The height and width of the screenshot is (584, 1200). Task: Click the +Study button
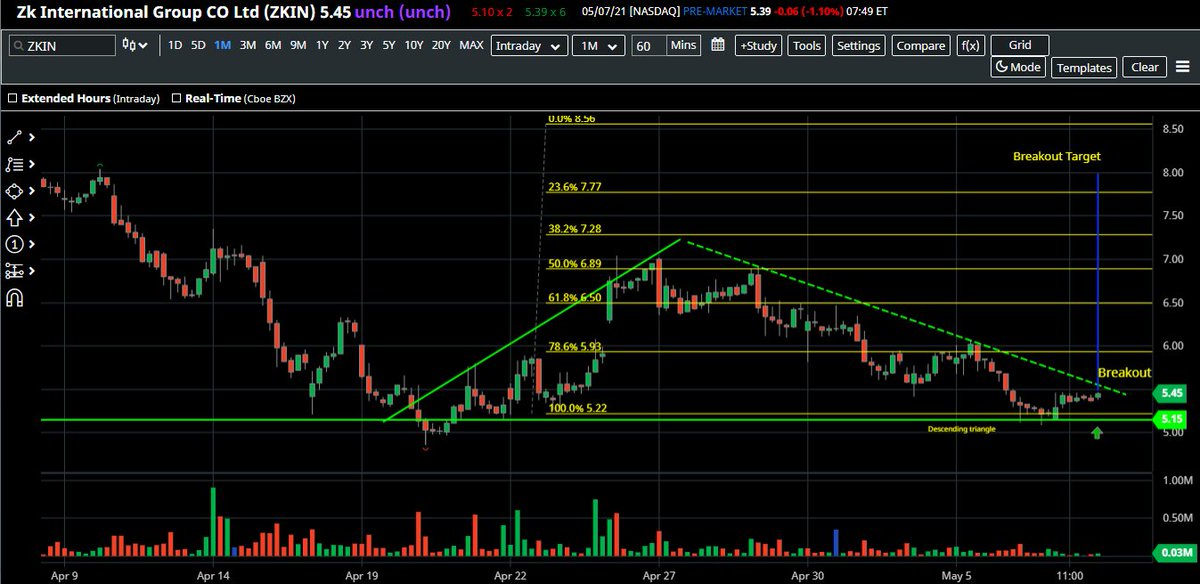[759, 46]
